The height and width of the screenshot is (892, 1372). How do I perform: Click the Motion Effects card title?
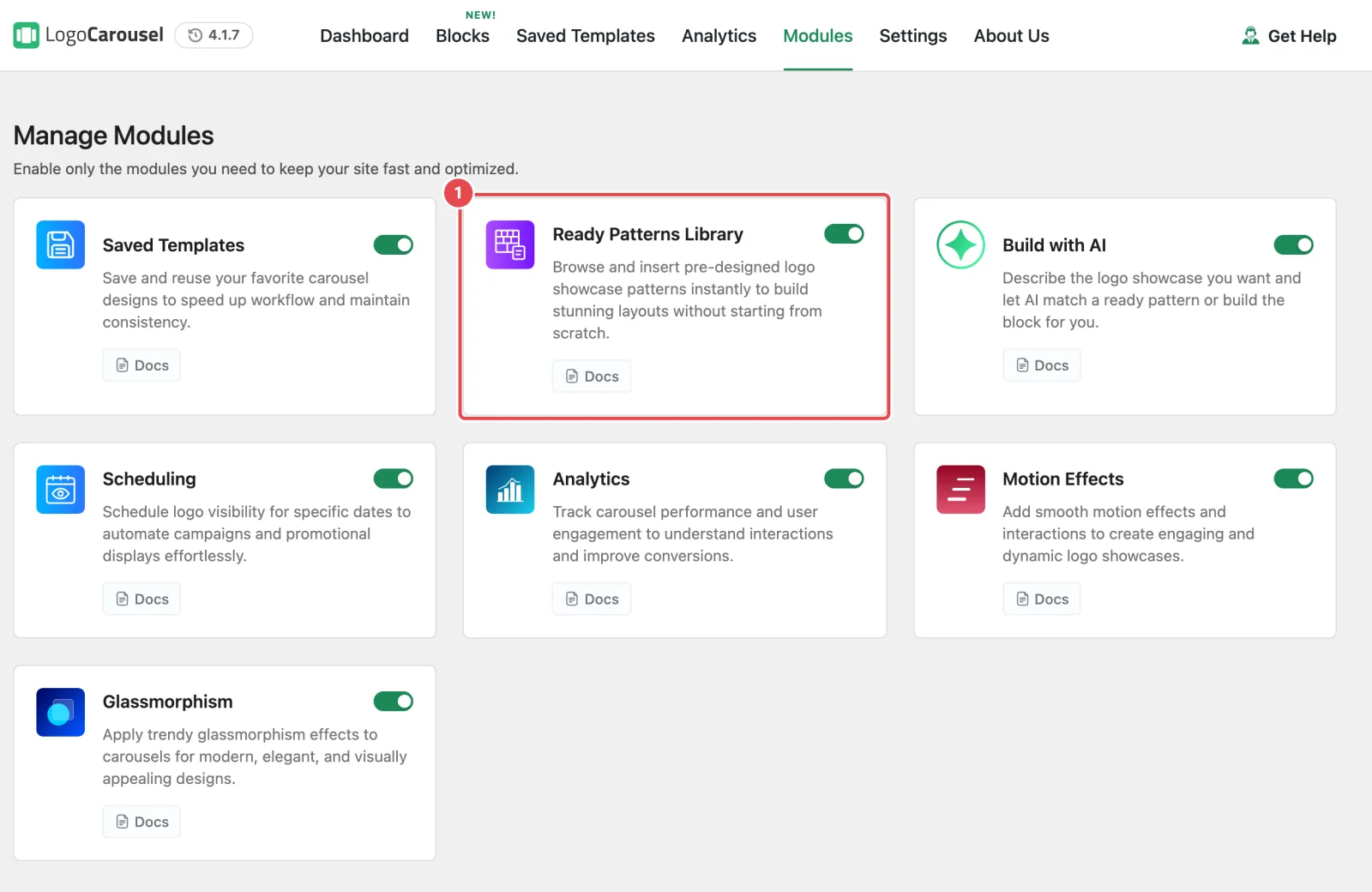tap(1063, 479)
